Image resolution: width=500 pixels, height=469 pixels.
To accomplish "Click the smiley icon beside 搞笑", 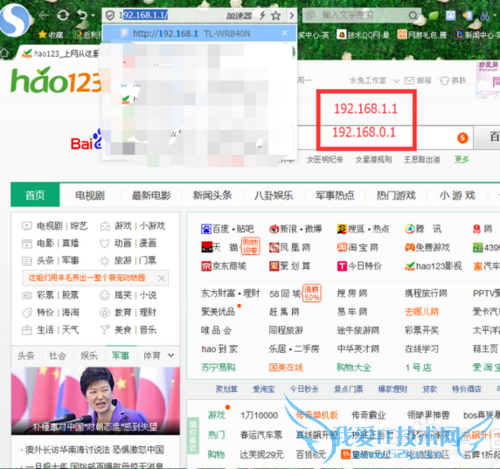I will pos(104,295).
